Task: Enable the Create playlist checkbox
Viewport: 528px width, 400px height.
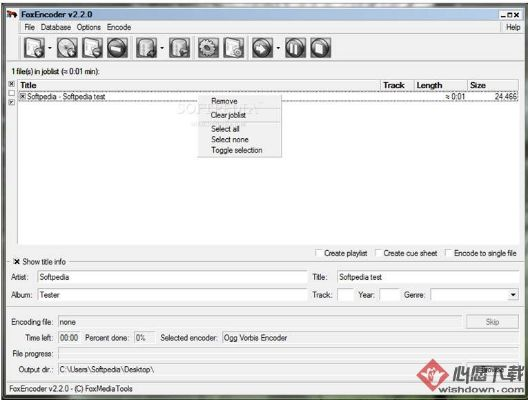Action: tap(318, 253)
